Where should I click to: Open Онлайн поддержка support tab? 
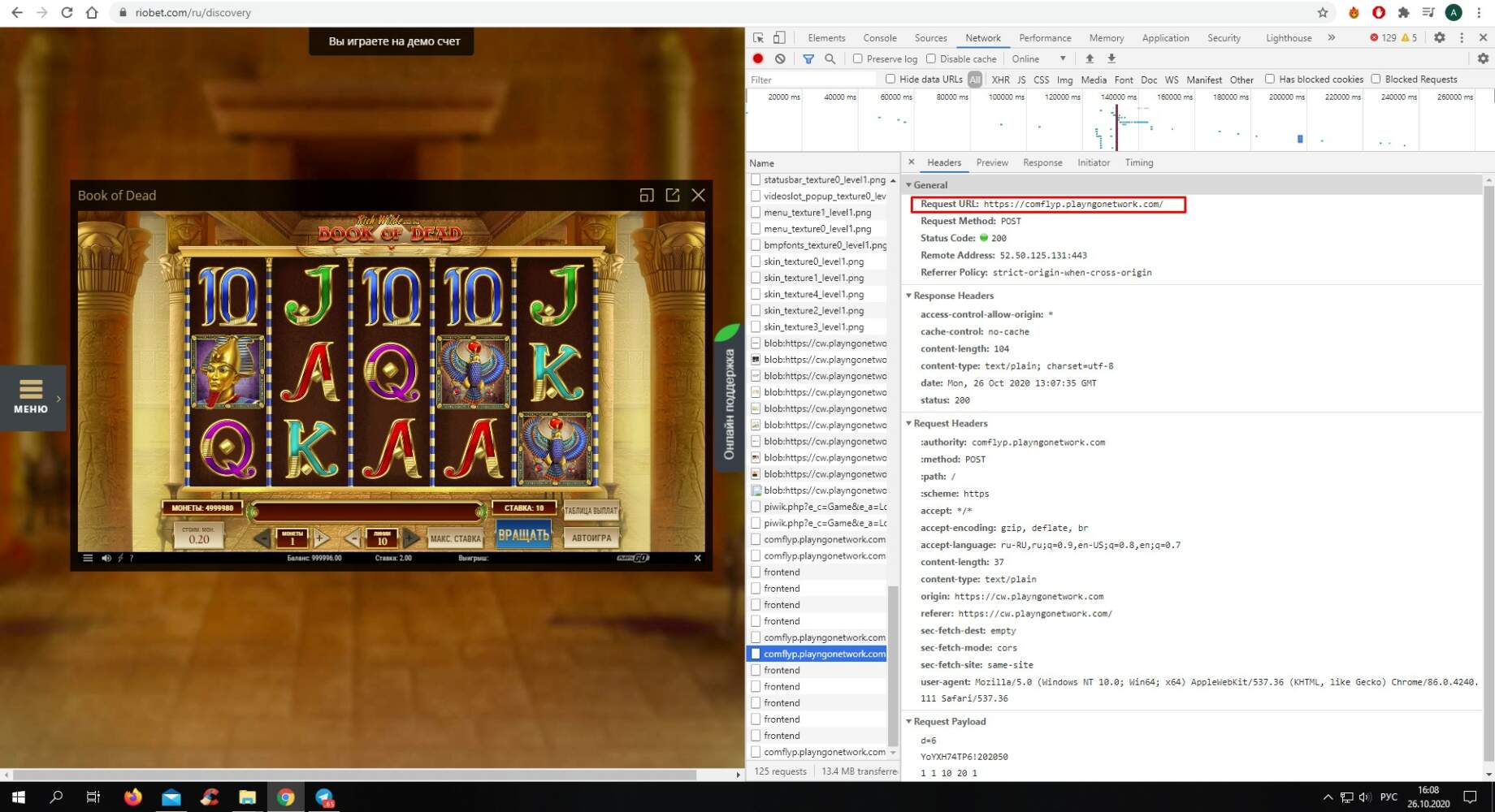pos(729,398)
